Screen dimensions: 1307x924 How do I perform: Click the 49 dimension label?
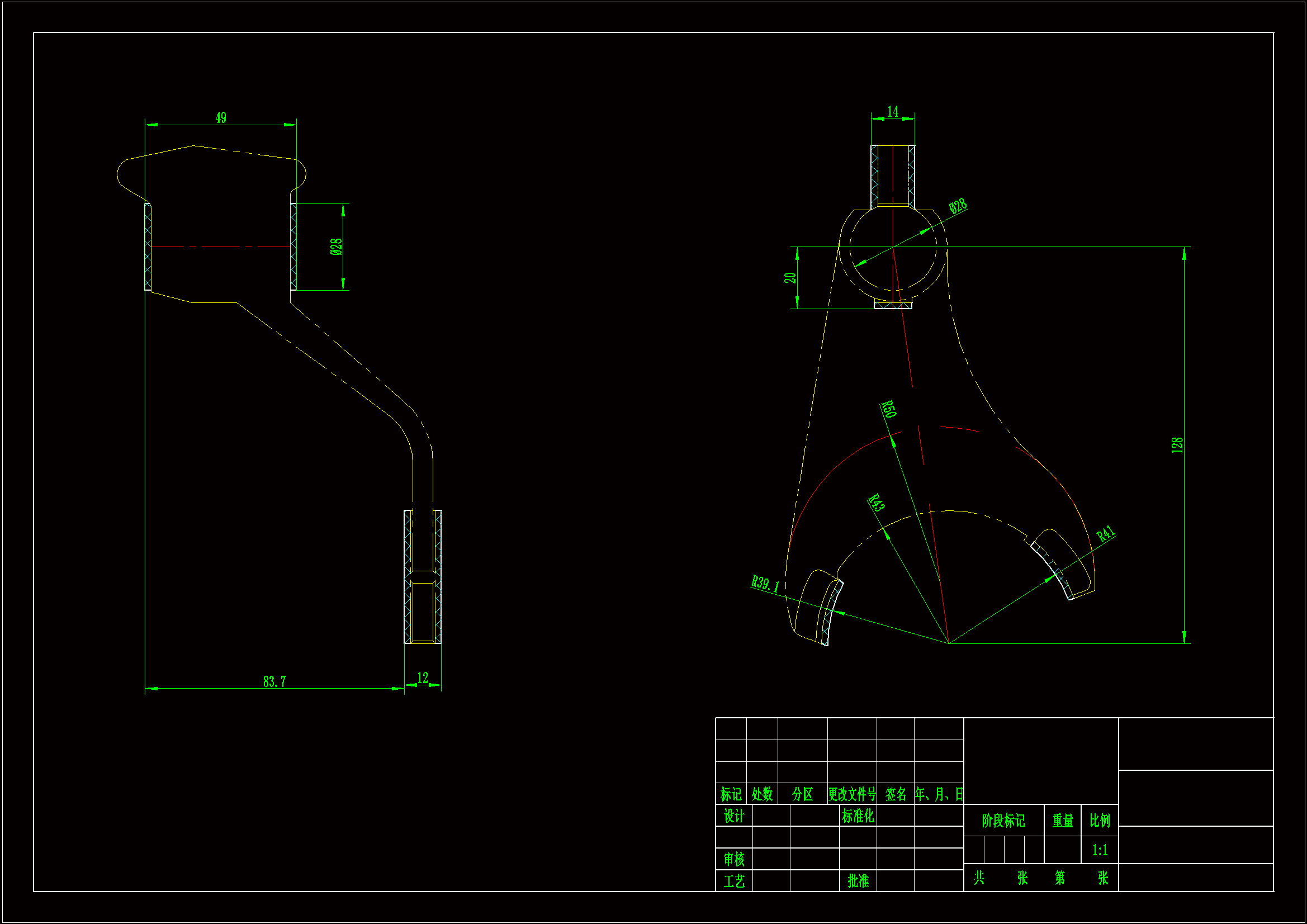[221, 118]
